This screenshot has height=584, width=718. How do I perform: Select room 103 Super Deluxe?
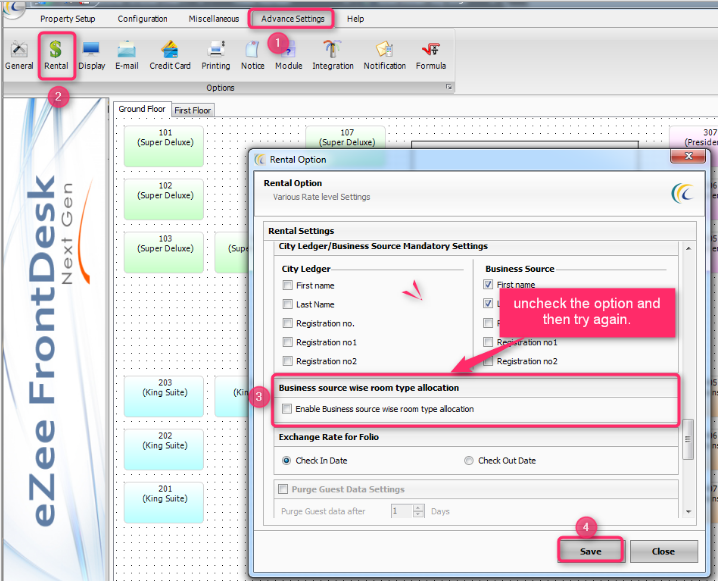pos(164,252)
